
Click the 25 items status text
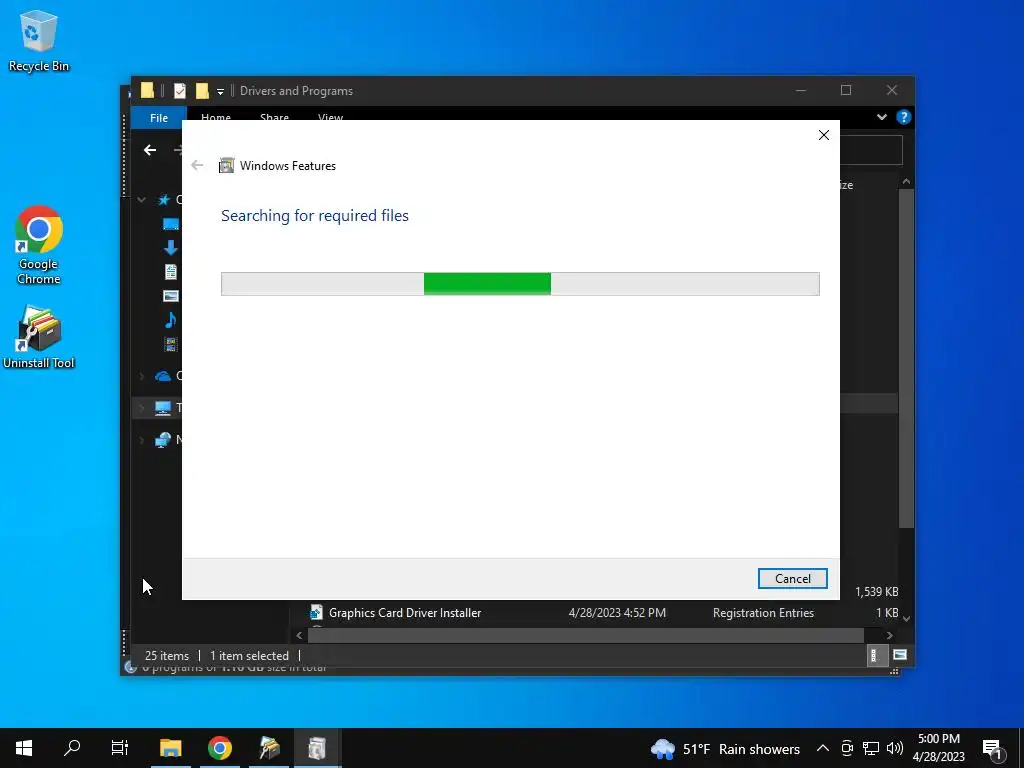[x=167, y=656]
